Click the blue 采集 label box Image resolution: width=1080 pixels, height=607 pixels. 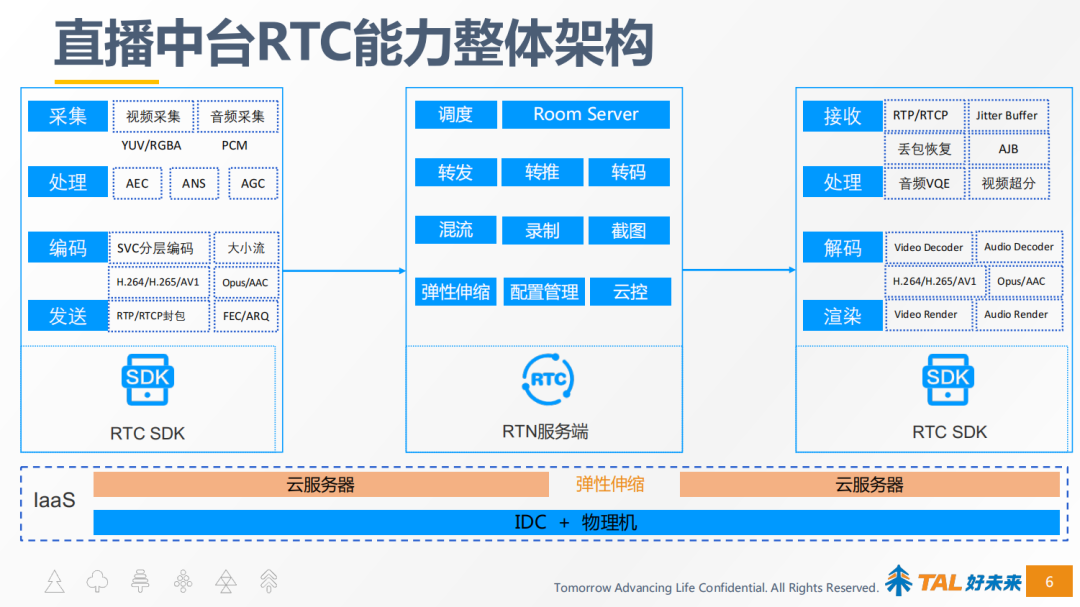pos(68,116)
